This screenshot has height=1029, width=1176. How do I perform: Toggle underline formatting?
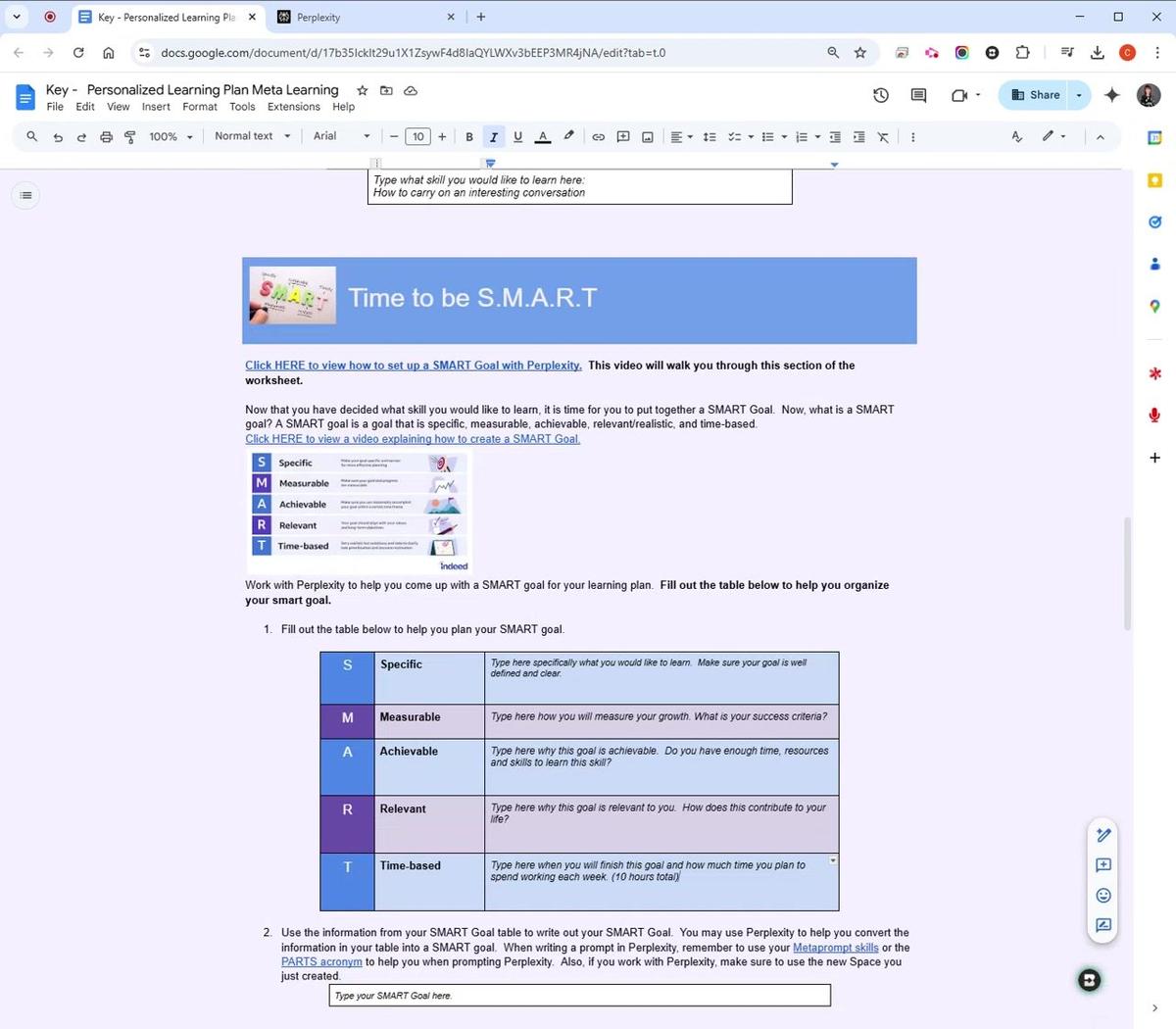pyautogui.click(x=517, y=137)
